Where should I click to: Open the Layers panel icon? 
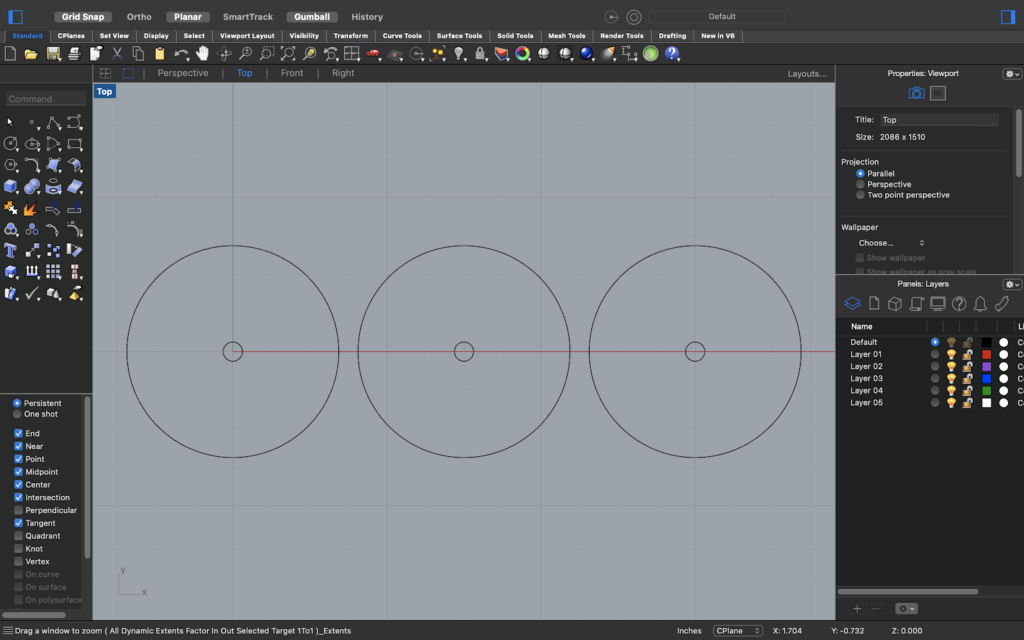click(852, 304)
